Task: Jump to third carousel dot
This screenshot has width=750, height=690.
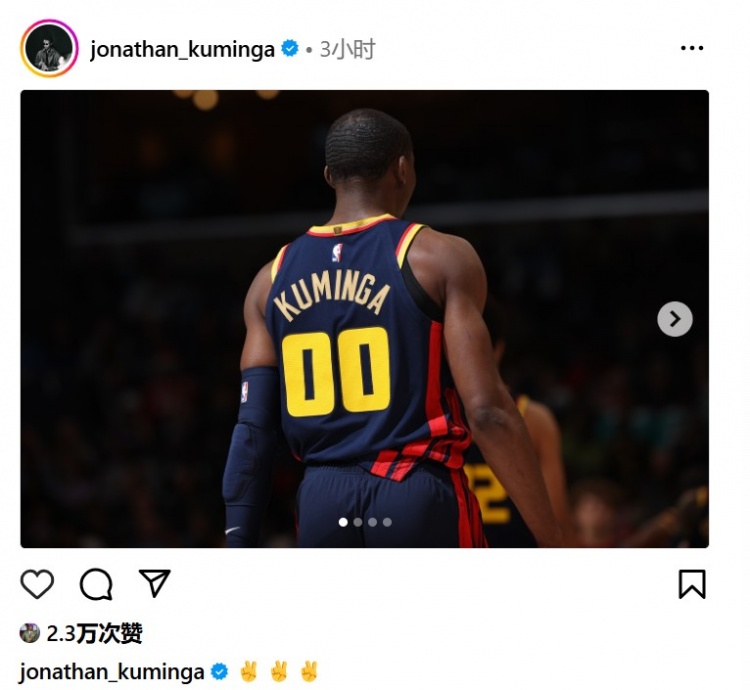Action: point(373,522)
